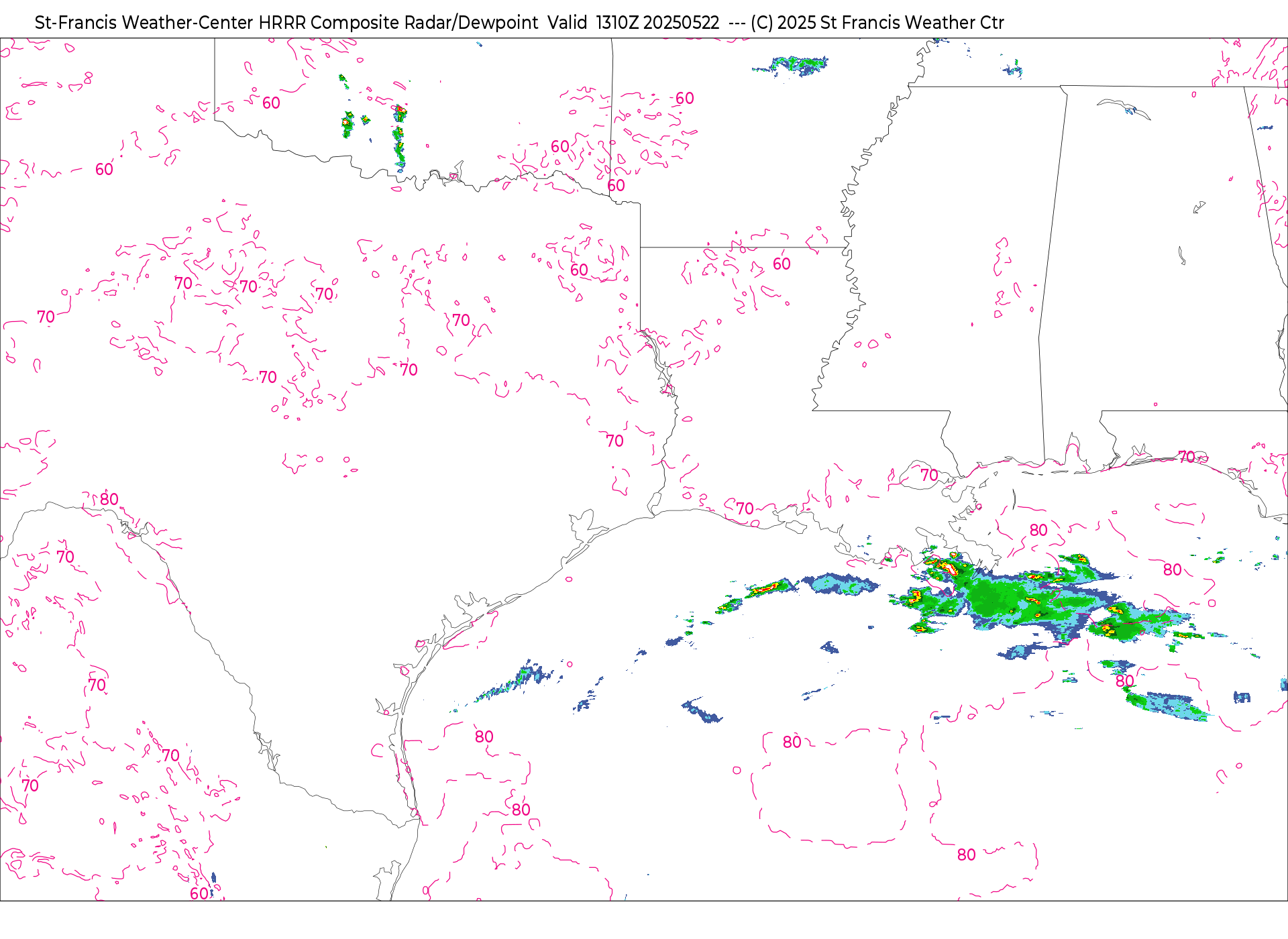Click the "(C) 2025 St Francis Weather Ctr" copyright text

tap(877, 23)
